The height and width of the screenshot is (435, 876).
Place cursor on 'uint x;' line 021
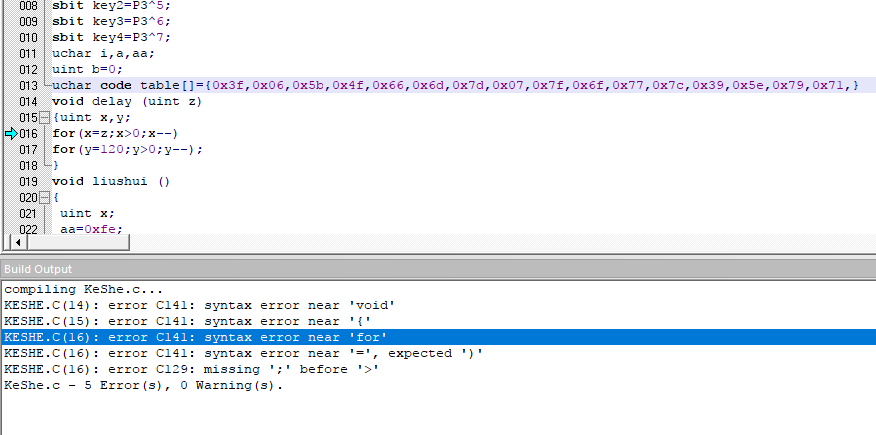click(x=87, y=213)
